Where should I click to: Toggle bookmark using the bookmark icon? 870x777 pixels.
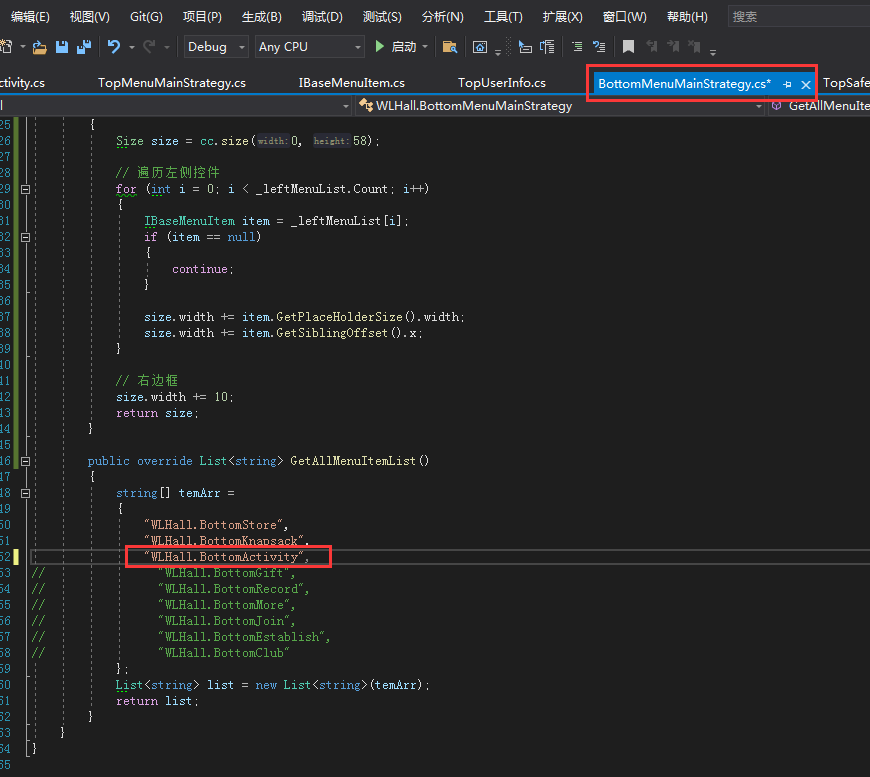pyautogui.click(x=628, y=47)
